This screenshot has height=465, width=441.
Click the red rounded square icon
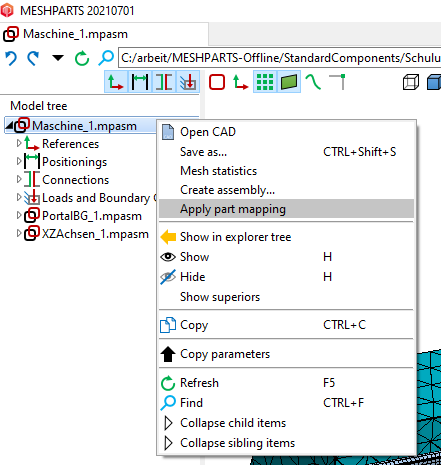coord(217,82)
